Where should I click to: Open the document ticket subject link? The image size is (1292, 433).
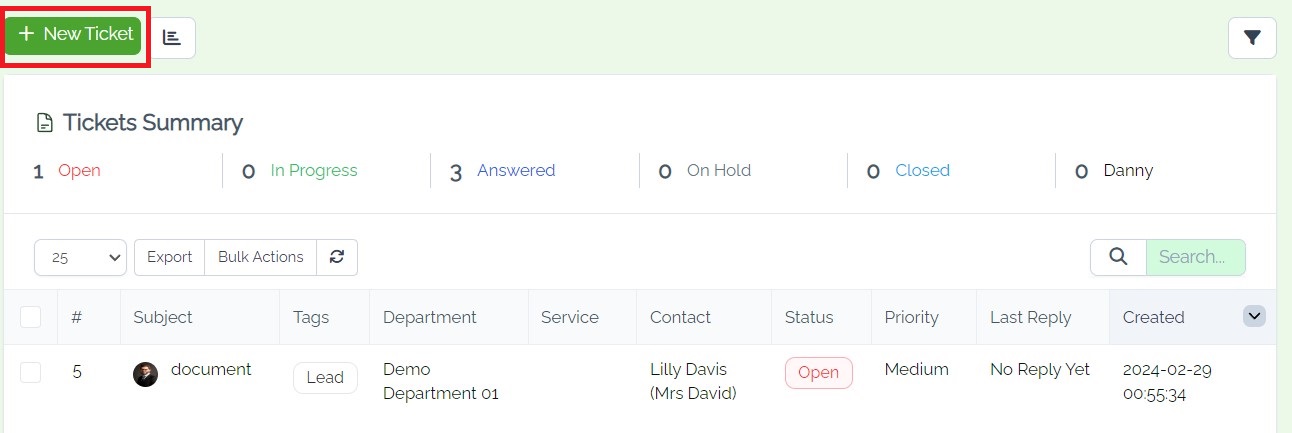[211, 369]
